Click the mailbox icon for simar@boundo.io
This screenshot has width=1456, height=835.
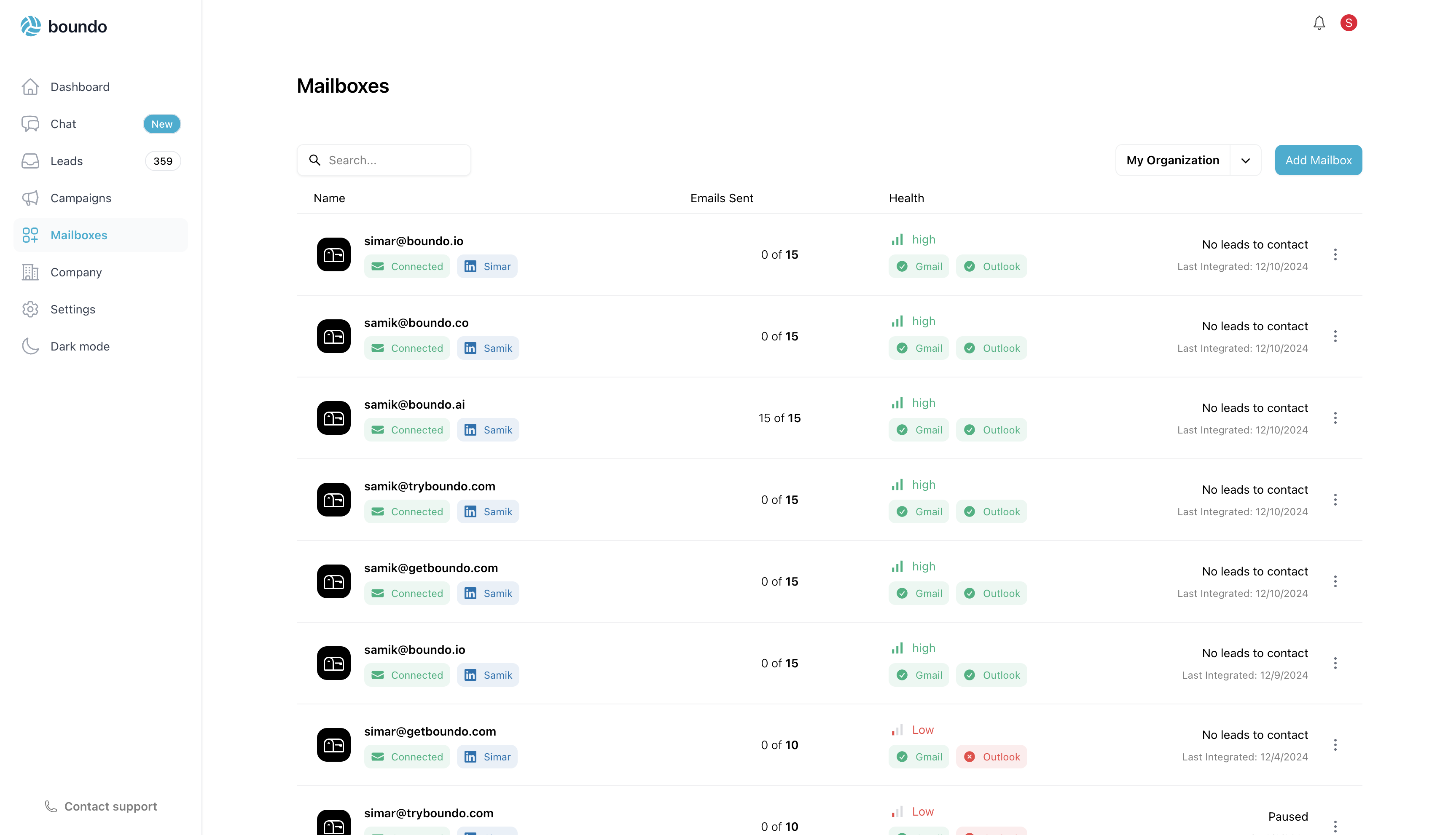point(333,254)
